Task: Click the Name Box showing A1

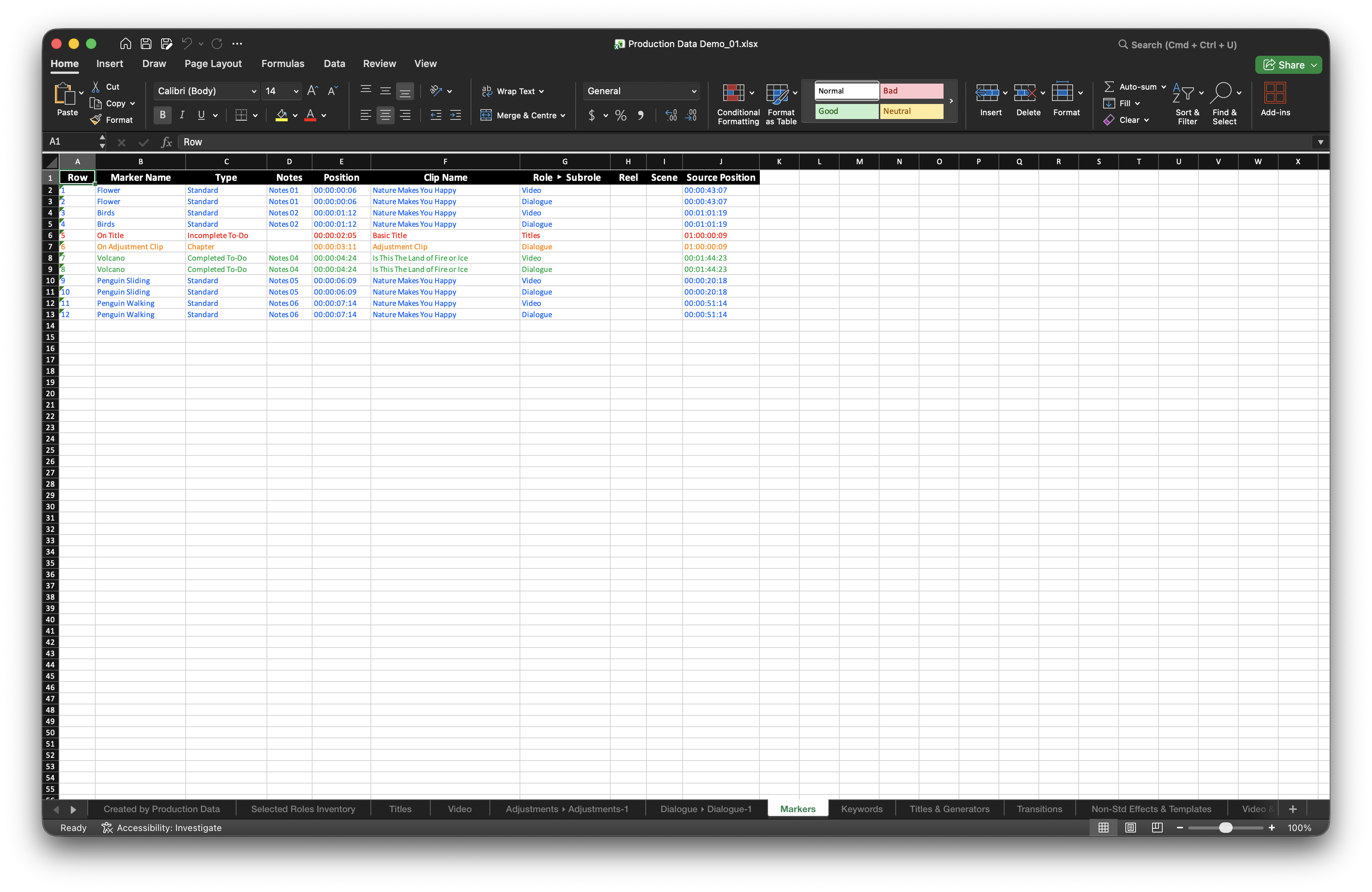Action: pos(74,142)
